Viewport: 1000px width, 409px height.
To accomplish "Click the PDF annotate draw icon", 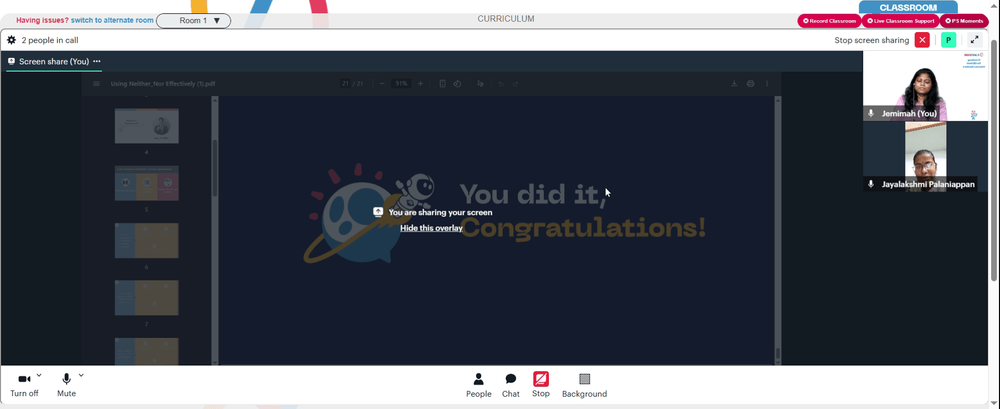I will click(480, 84).
